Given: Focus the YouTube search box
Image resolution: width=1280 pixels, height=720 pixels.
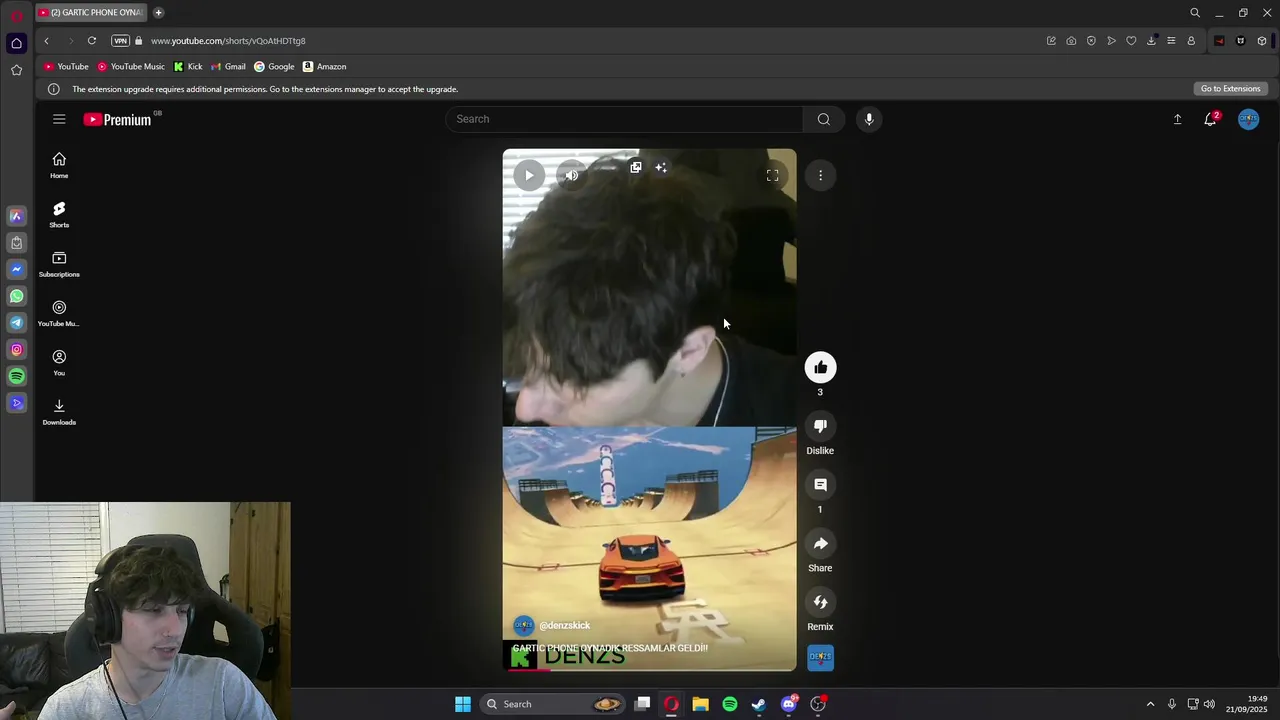Looking at the screenshot, I should (x=624, y=119).
